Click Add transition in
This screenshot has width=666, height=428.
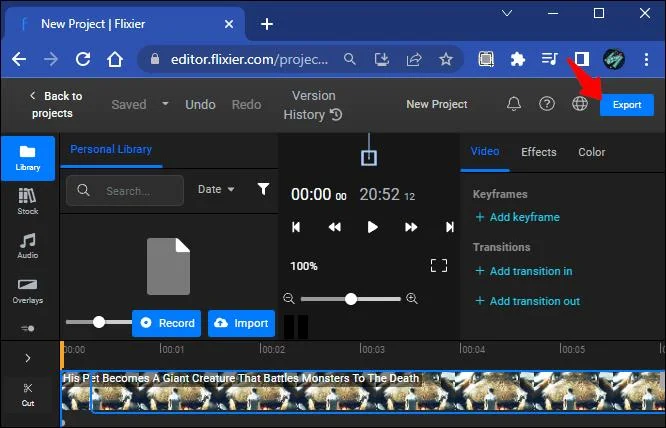523,271
